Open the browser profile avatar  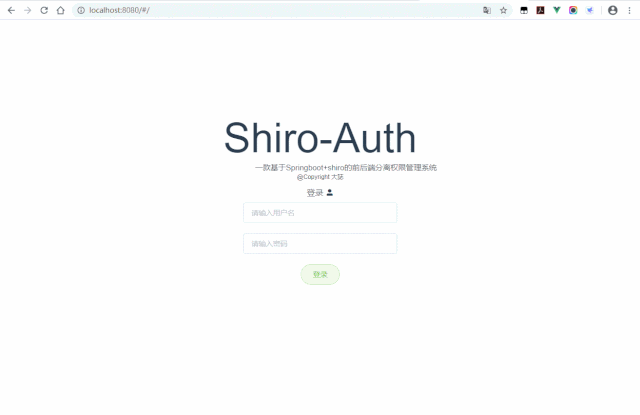click(x=613, y=10)
